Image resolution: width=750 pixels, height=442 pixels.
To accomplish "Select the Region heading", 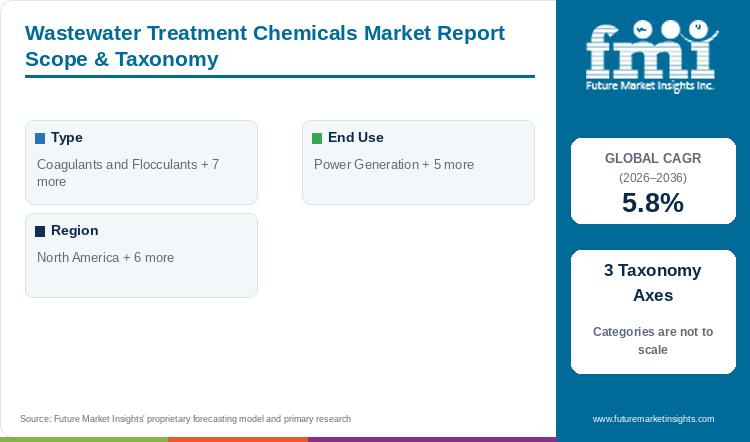I will 75,230.
